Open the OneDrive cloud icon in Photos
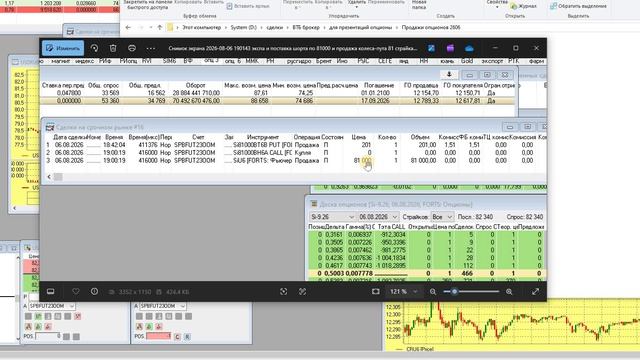Screen dimensions: 640x360 pyautogui.click(x=469, y=48)
